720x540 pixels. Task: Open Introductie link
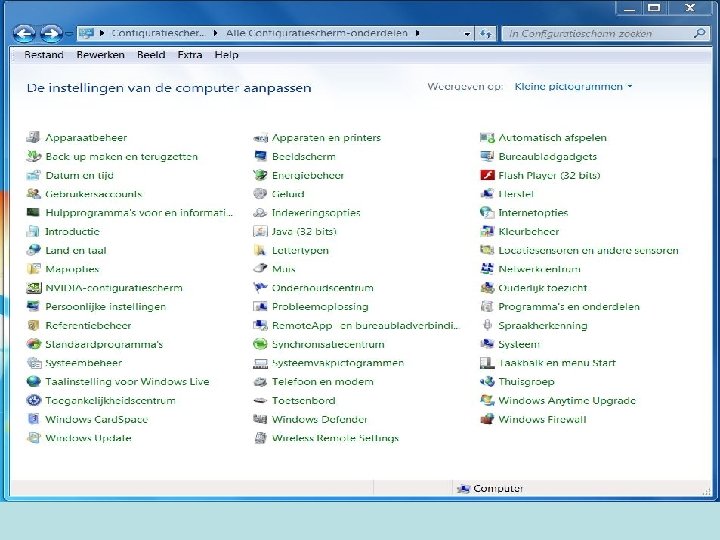tap(72, 231)
